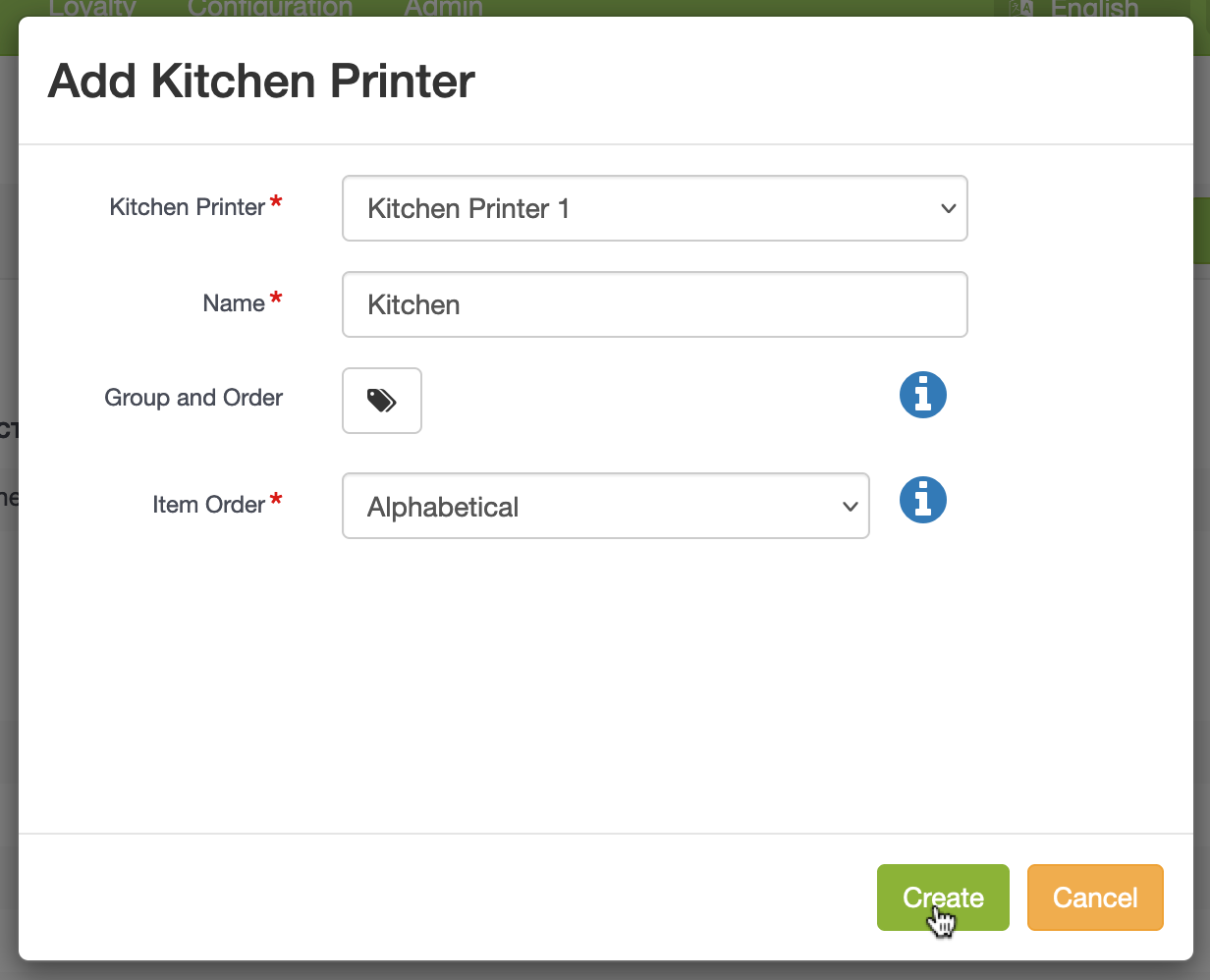Click the translate icon beside English

[x=1021, y=8]
